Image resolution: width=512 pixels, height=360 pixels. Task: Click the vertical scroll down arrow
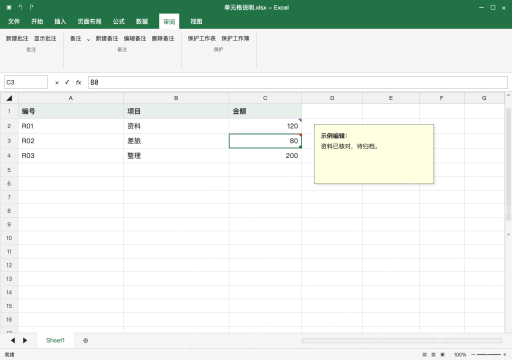[x=508, y=234]
